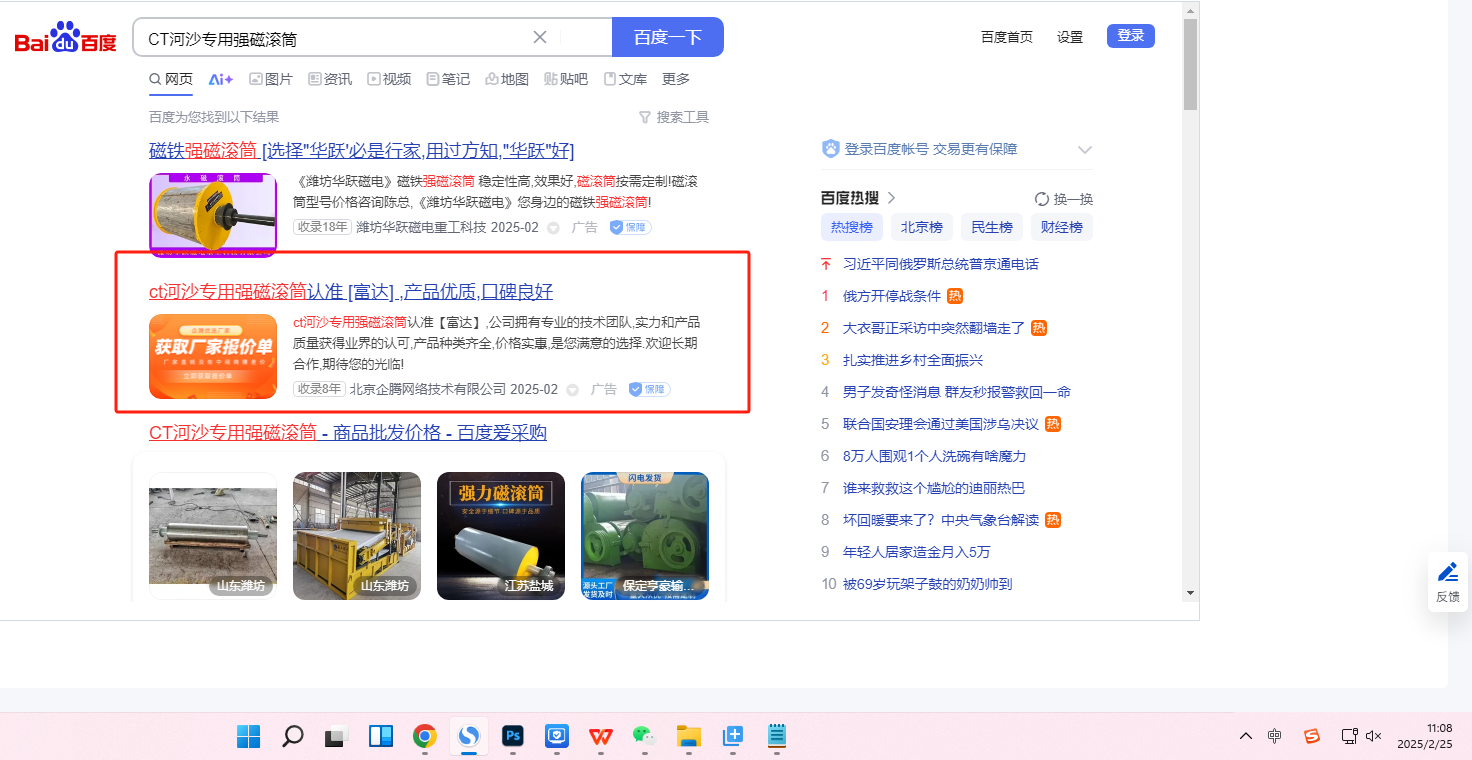
Task: Select the 北京榜 hot list tab
Action: 921,227
